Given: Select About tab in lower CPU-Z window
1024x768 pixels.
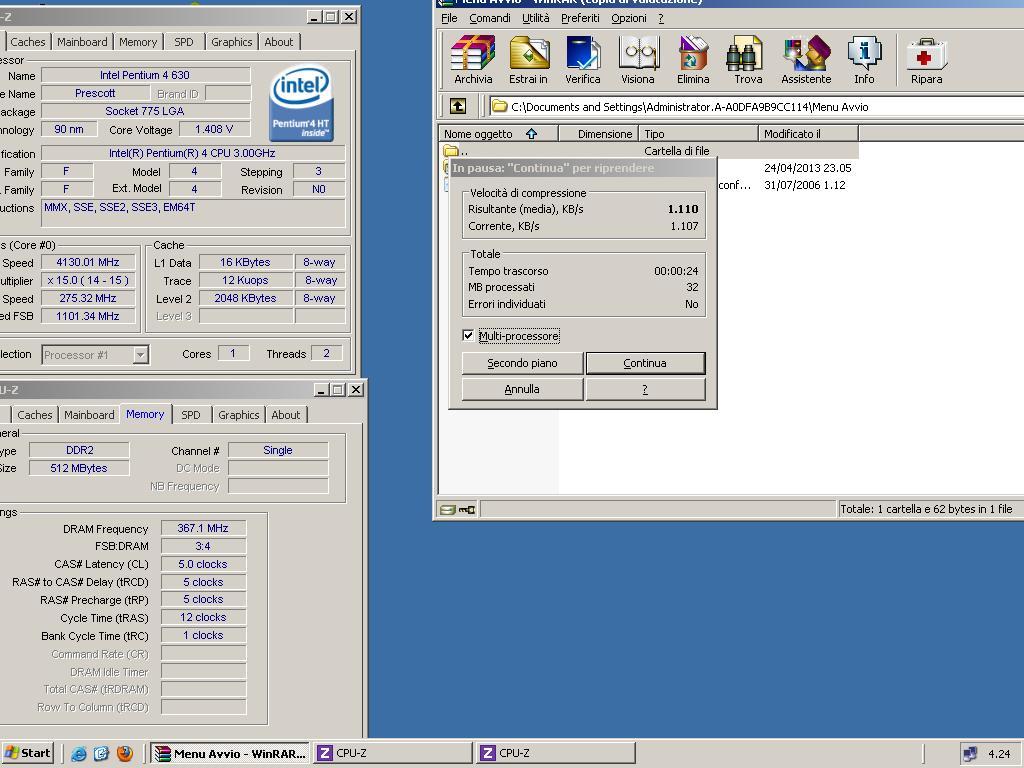Looking at the screenshot, I should [286, 415].
